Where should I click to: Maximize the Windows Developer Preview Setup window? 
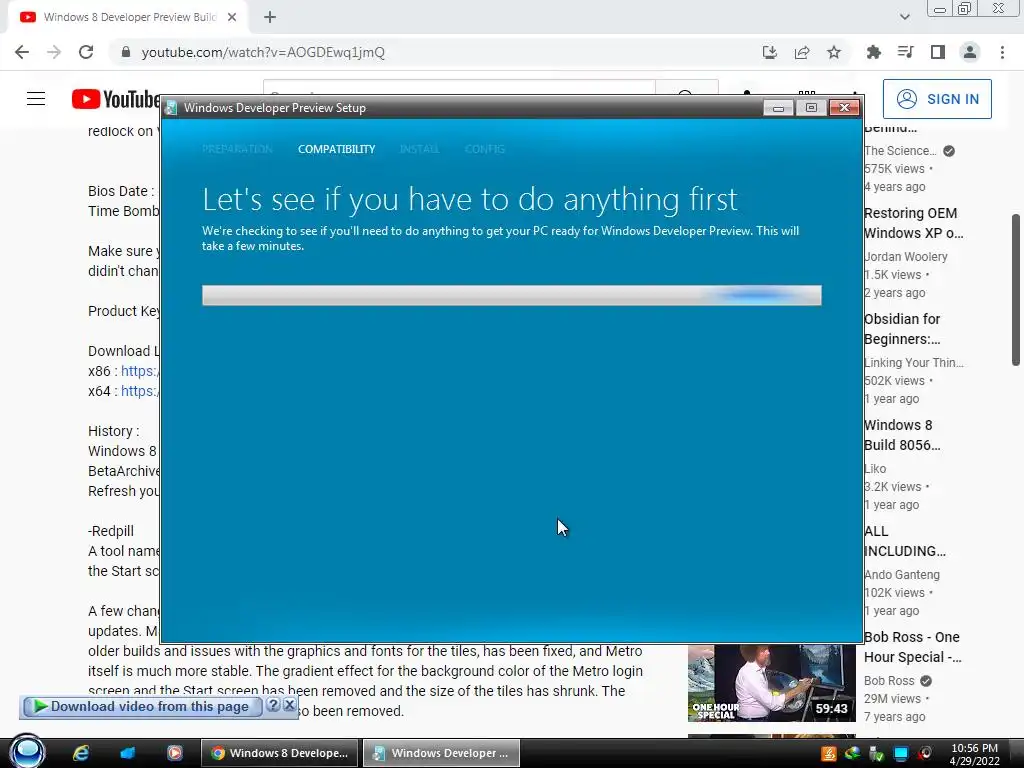click(x=811, y=108)
